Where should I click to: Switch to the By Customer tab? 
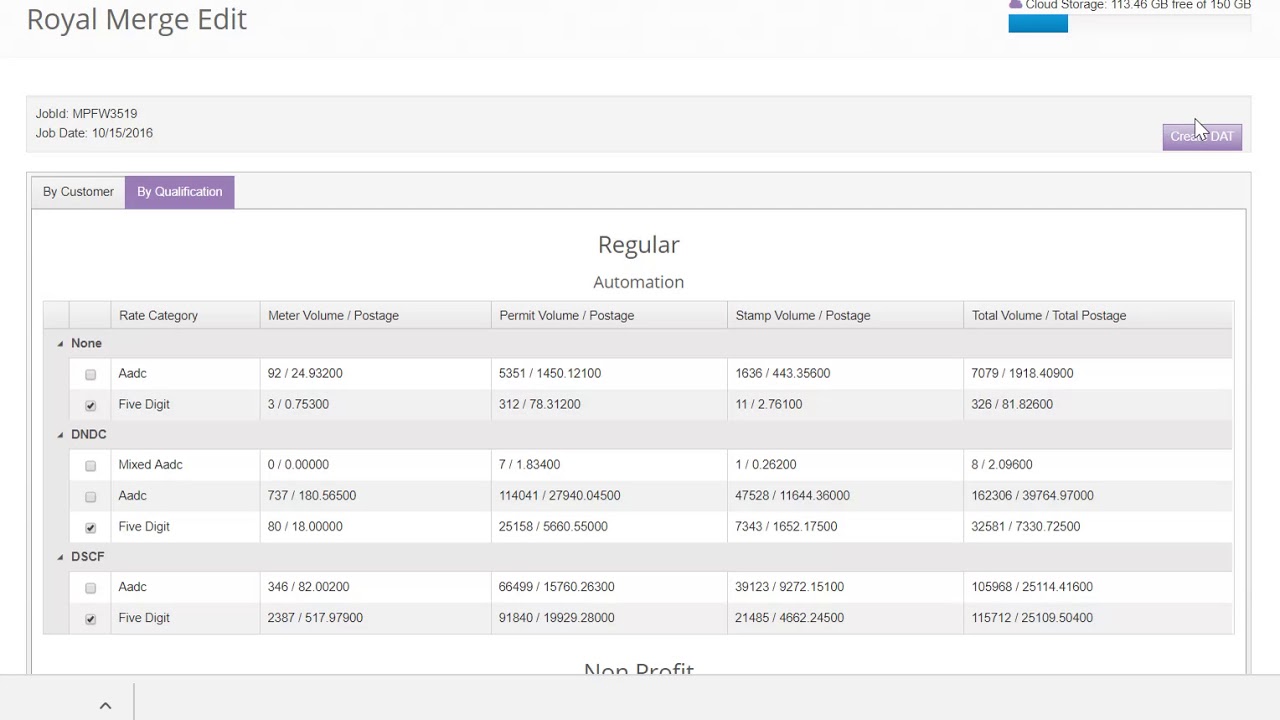78,192
